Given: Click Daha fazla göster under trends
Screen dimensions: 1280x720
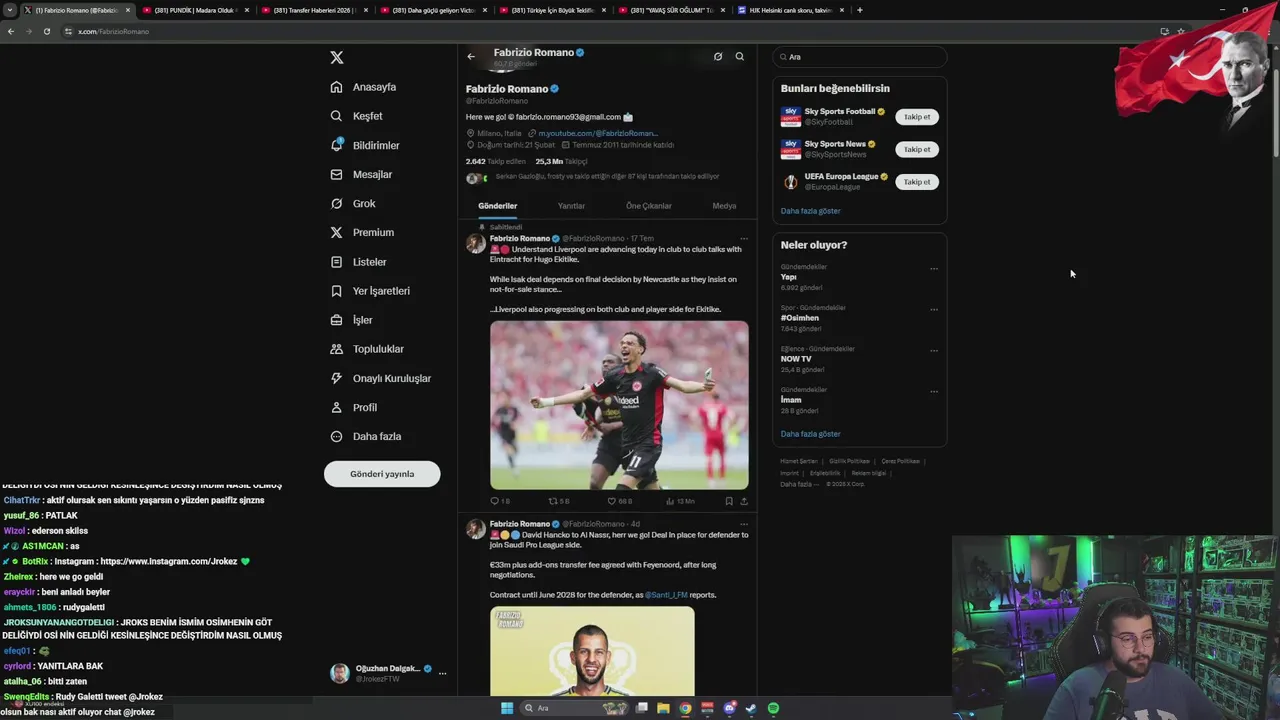Looking at the screenshot, I should click(810, 434).
